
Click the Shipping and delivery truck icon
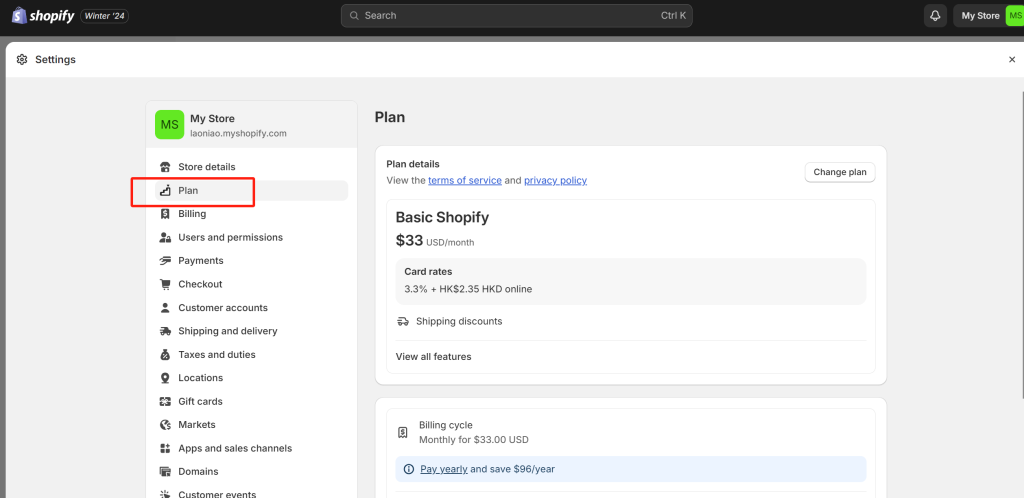(165, 331)
